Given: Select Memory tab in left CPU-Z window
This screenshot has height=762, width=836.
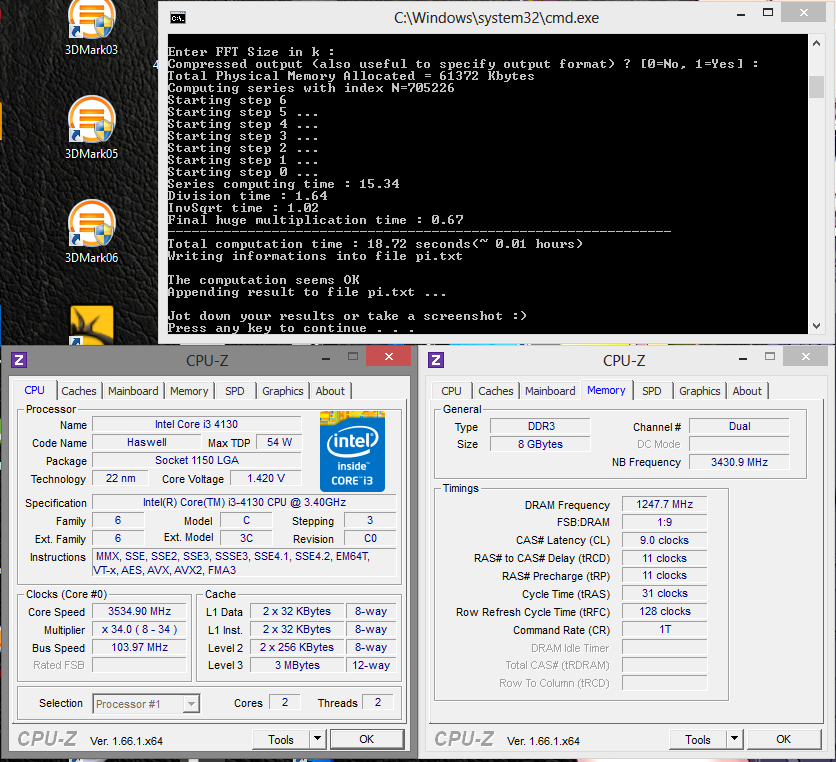Looking at the screenshot, I should pos(189,391).
